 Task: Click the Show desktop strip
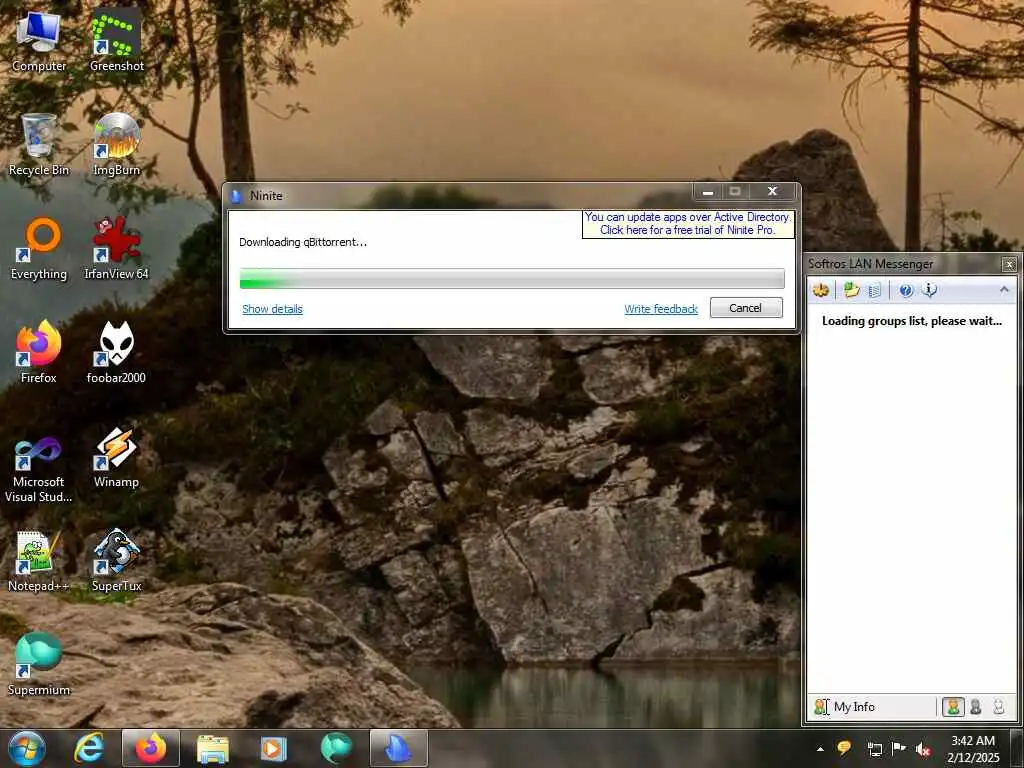click(1017, 748)
